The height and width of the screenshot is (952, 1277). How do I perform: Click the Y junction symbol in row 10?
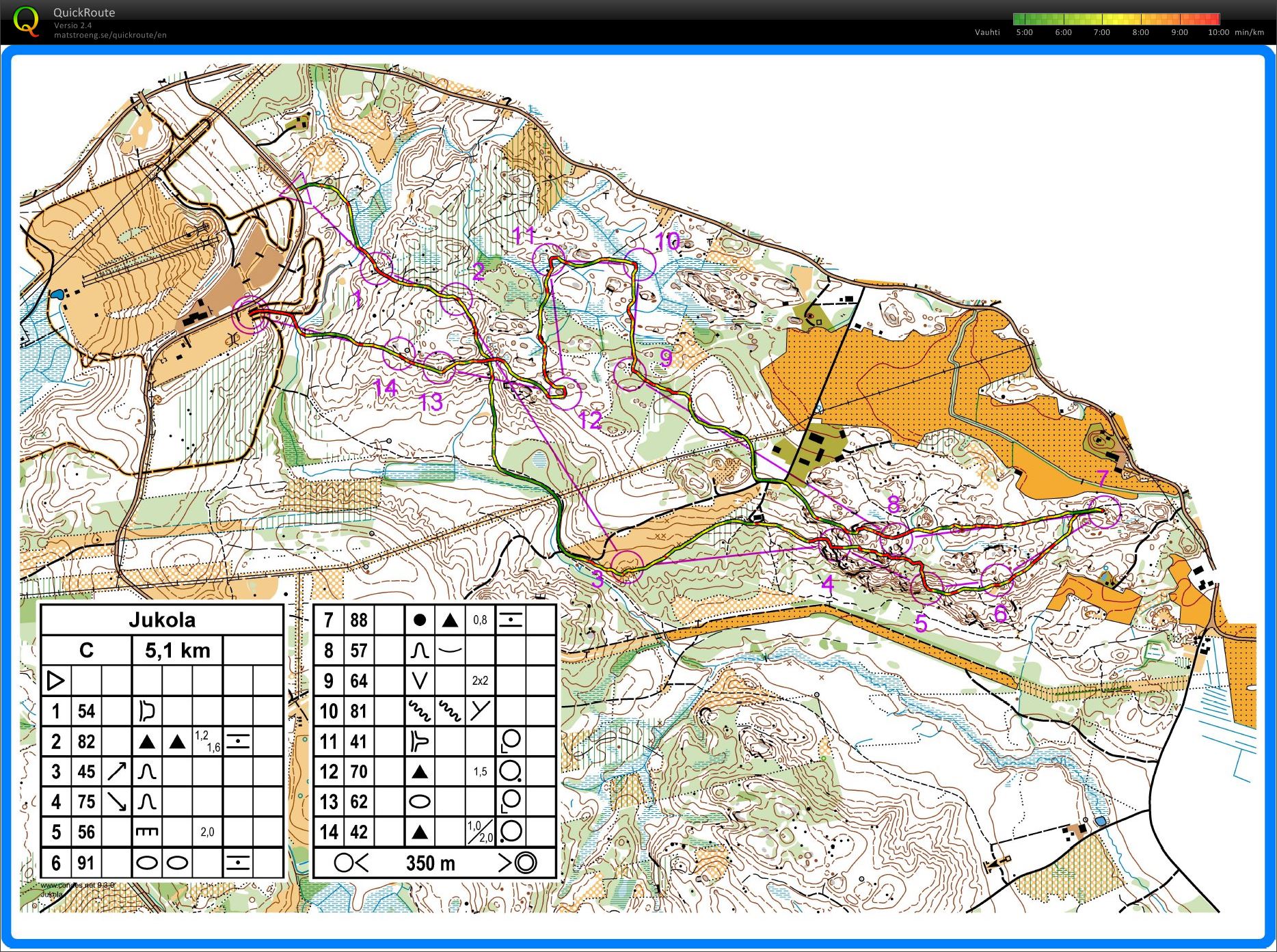tap(480, 711)
